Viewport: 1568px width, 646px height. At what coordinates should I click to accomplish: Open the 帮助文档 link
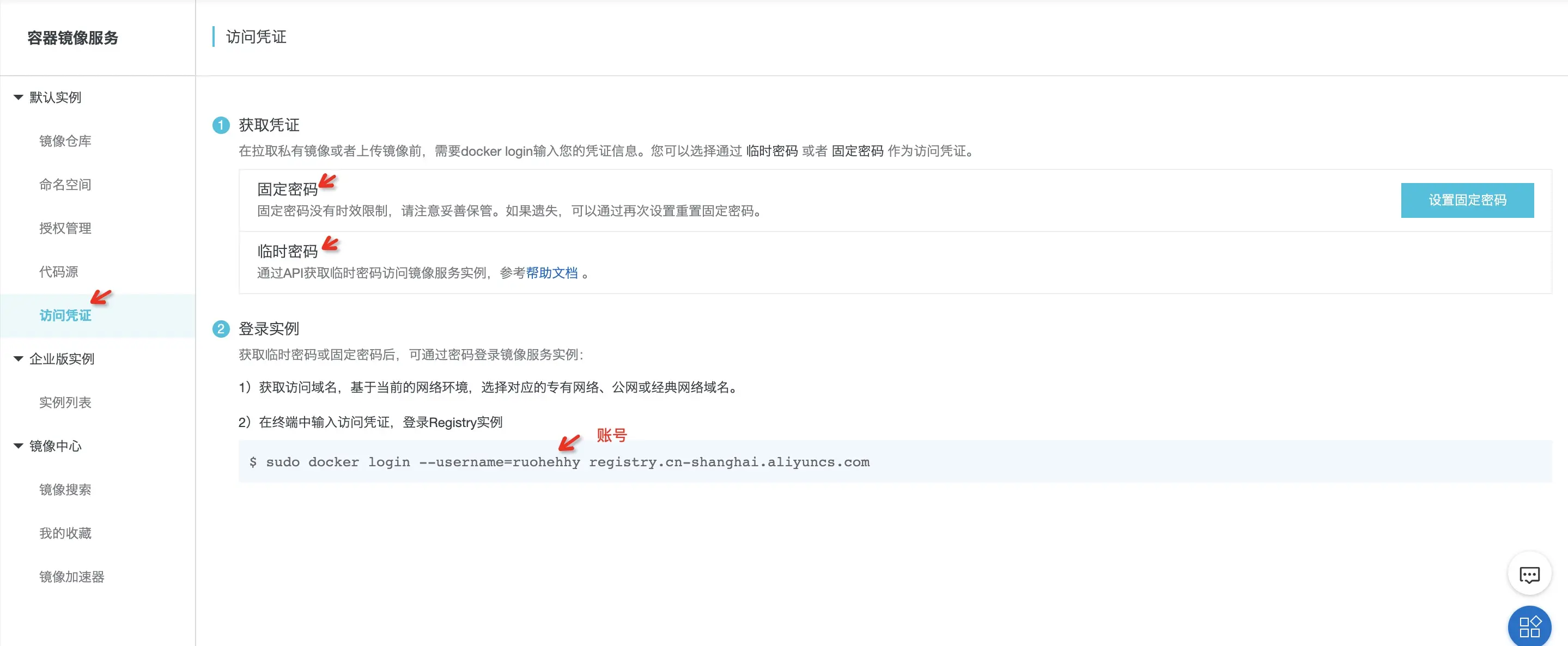(x=551, y=273)
